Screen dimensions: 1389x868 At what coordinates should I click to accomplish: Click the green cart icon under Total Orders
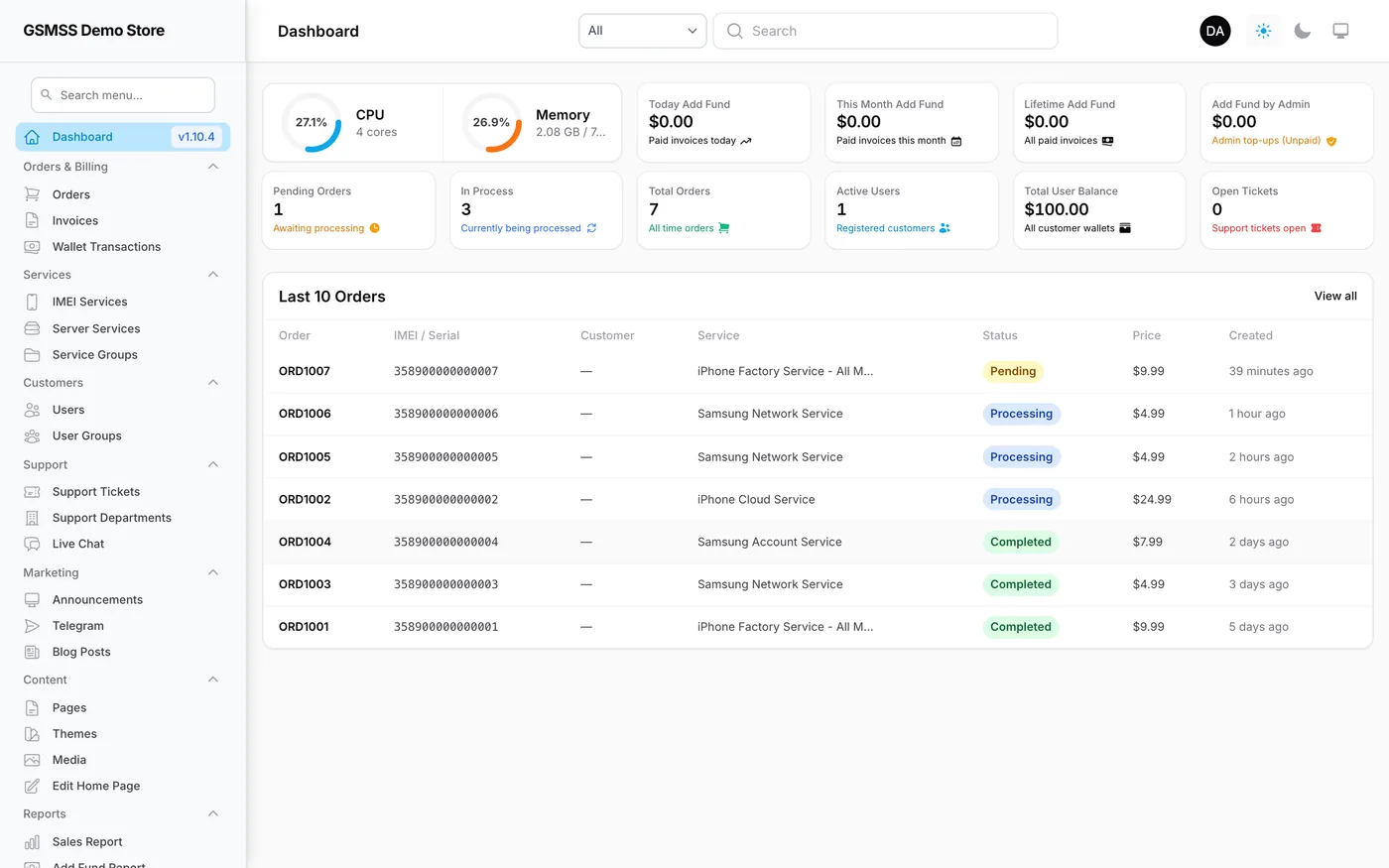[724, 228]
